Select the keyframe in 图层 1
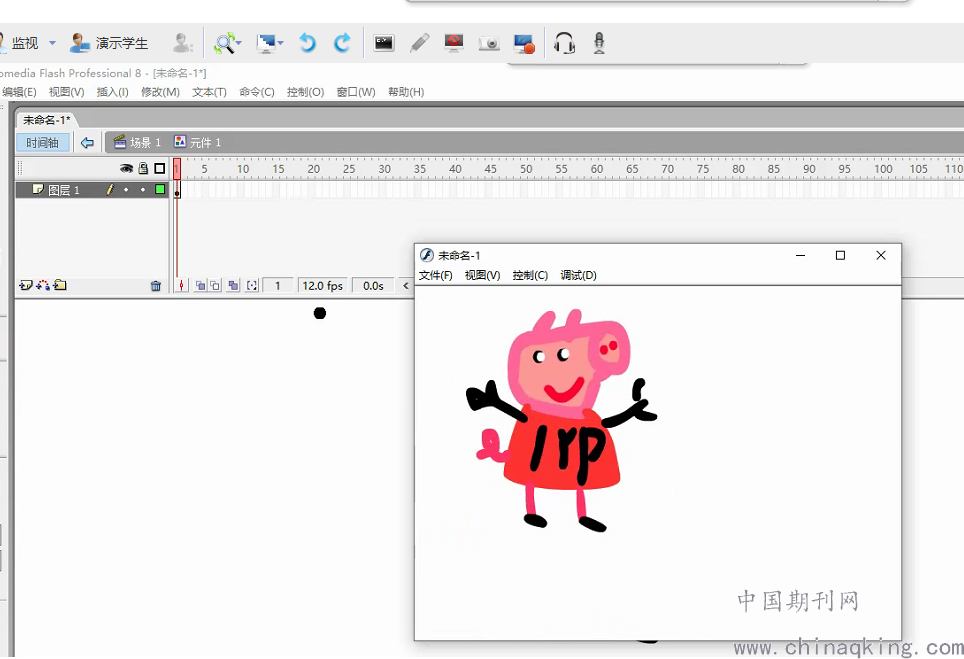 tap(177, 190)
